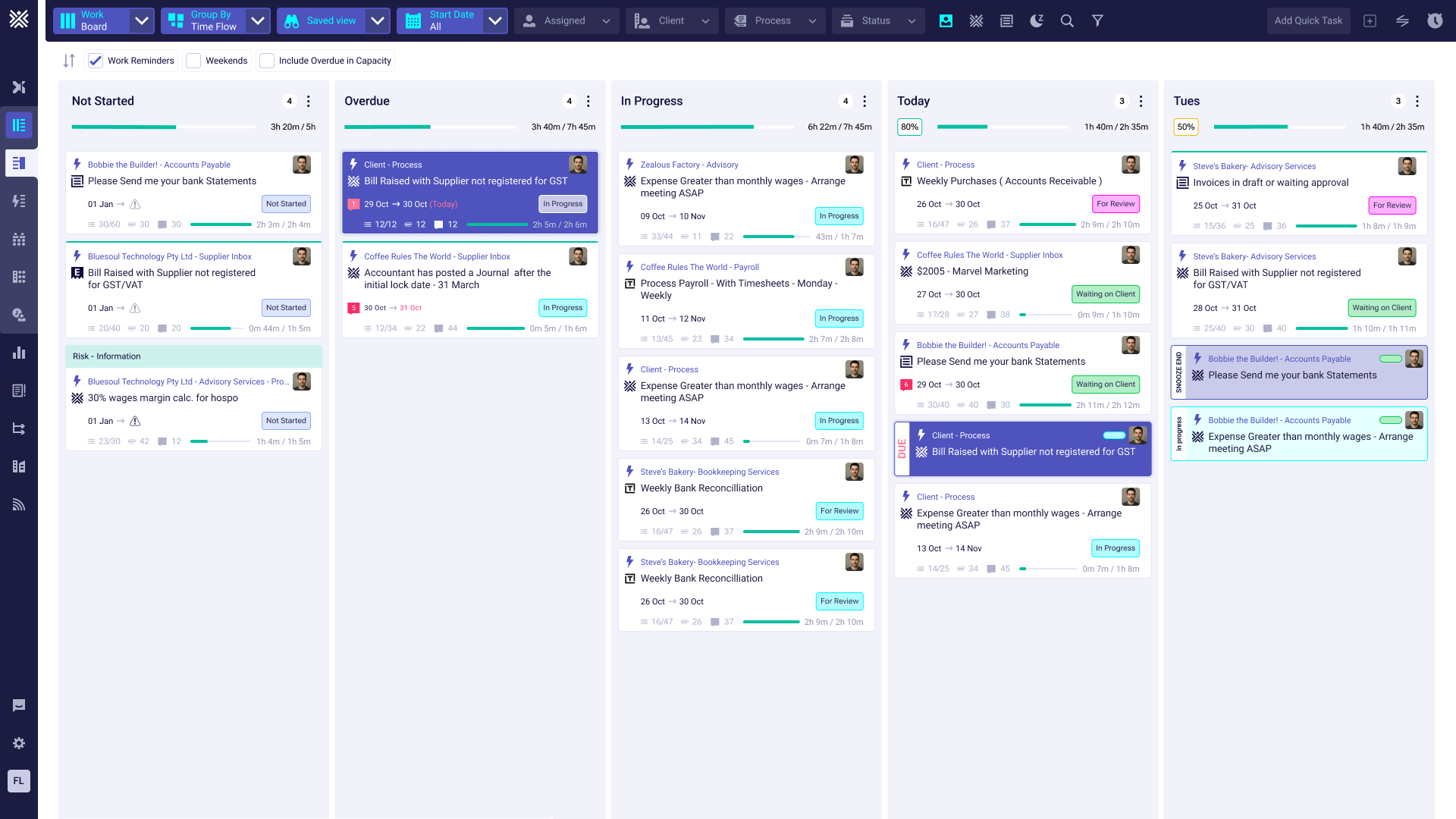1456x819 pixels.
Task: Open Today column three-dot menu
Action: [1141, 101]
